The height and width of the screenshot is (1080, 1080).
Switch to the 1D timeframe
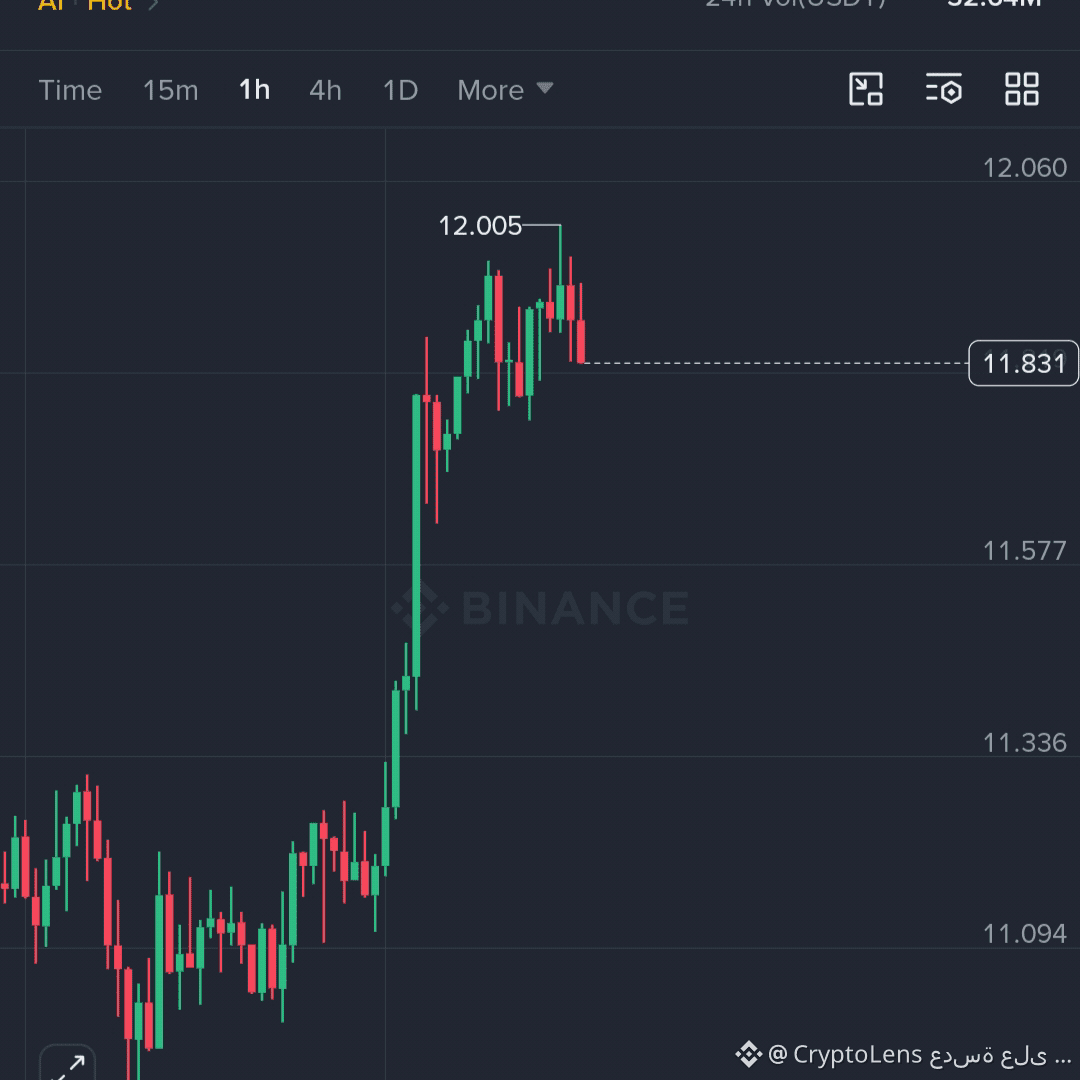click(400, 90)
